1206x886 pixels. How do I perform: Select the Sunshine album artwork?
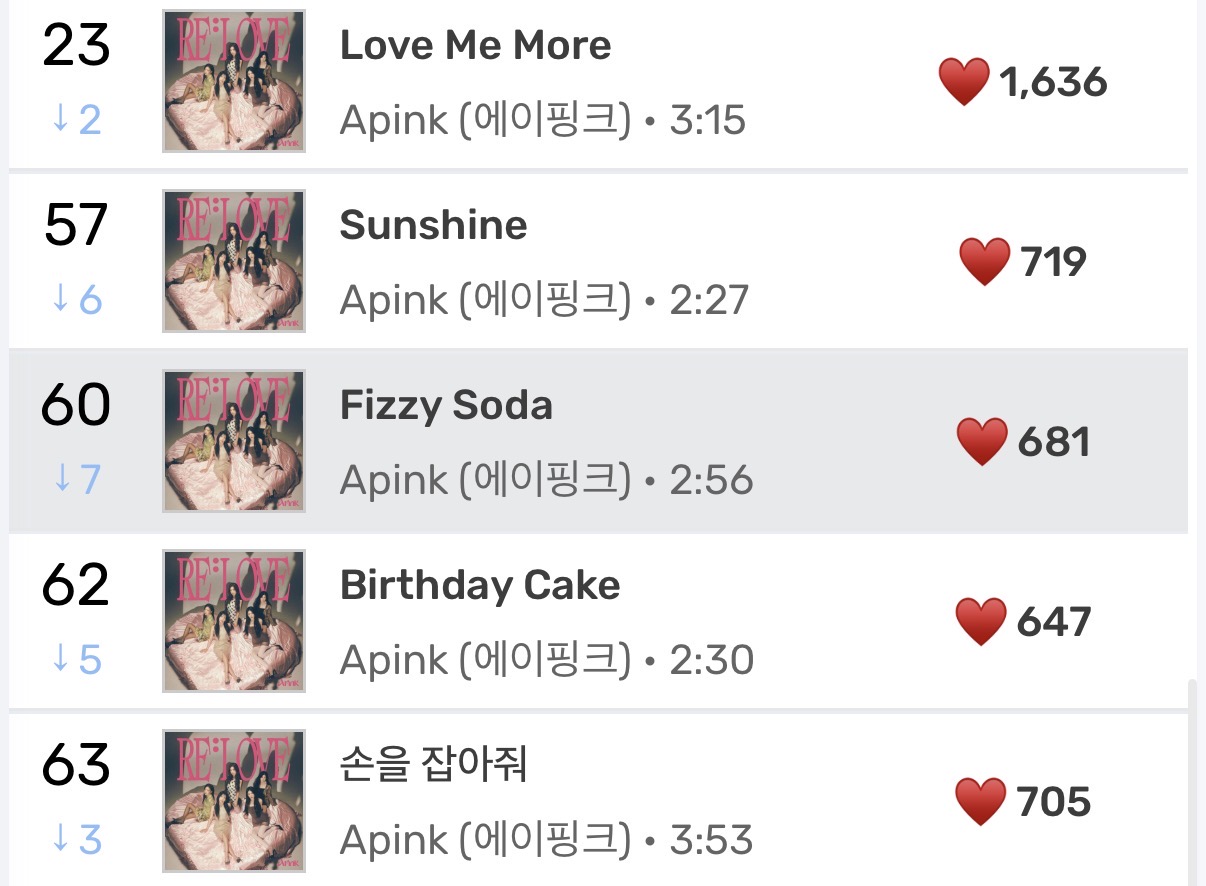[x=234, y=261]
